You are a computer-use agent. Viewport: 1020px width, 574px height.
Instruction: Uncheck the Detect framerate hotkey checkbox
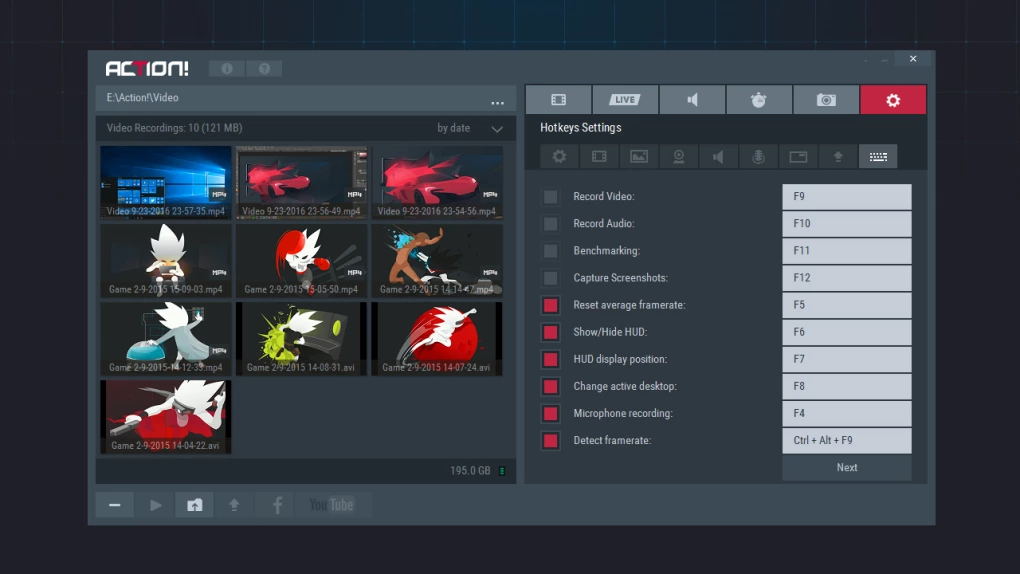click(x=550, y=440)
